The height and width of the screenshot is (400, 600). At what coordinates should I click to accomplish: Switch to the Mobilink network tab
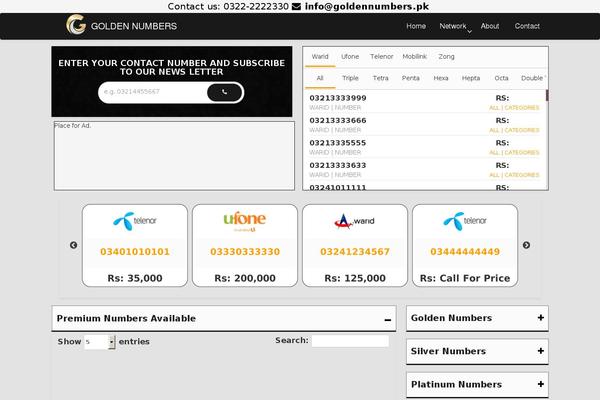[x=414, y=57]
